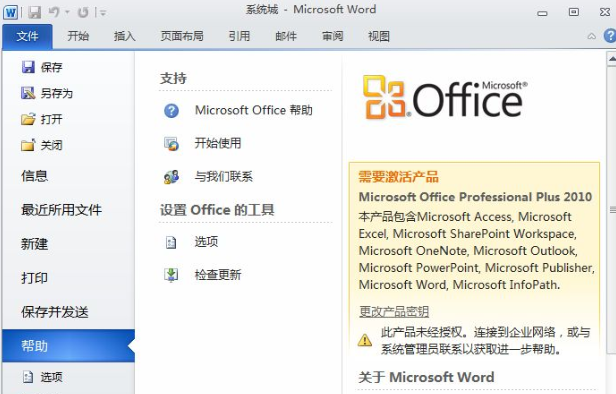Click the 打开 folder icon
This screenshot has width=616, height=394.
click(28, 119)
